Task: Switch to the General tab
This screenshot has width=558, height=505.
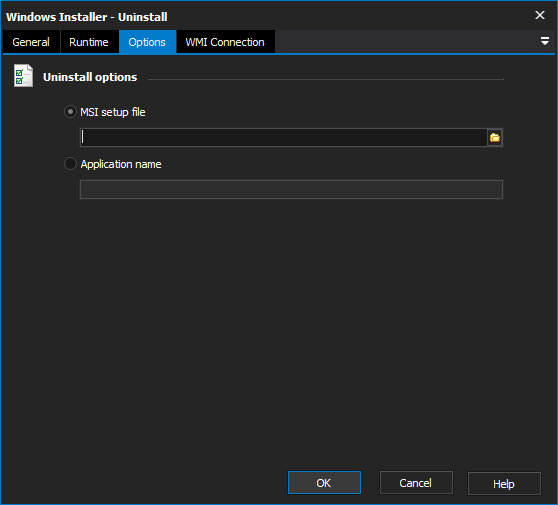Action: [31, 42]
